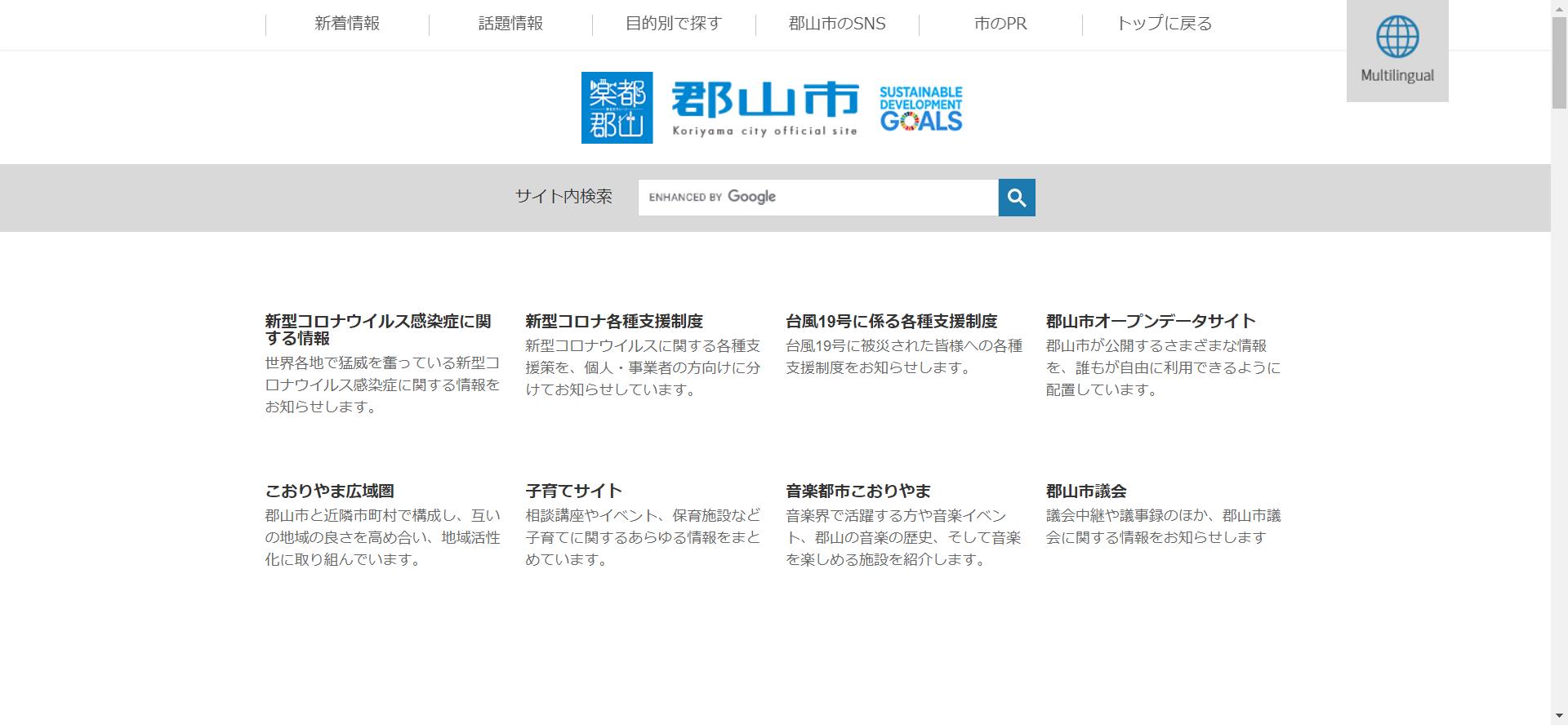Open the Multilingual globe icon
Viewport: 1568px width, 725px height.
click(x=1396, y=51)
